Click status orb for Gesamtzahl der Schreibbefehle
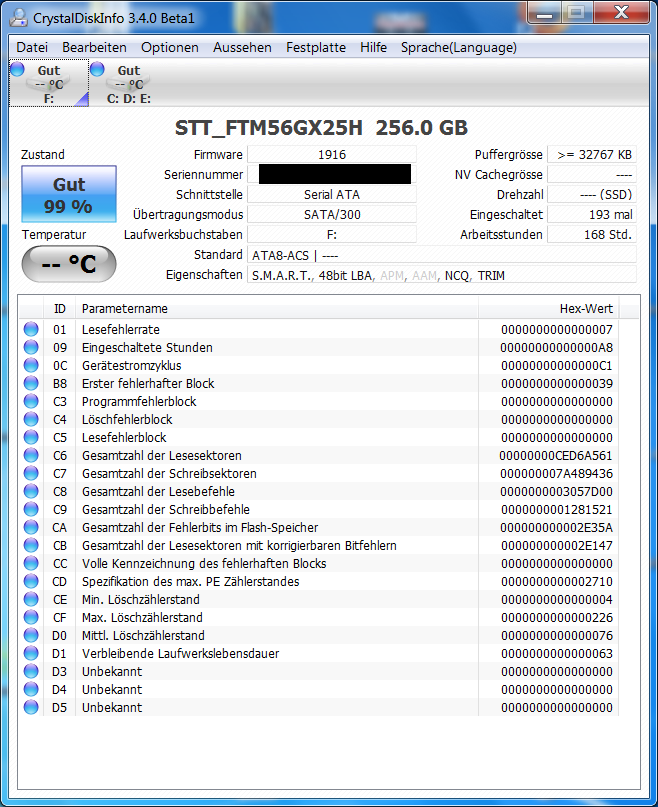The width and height of the screenshot is (658, 807). [31, 509]
